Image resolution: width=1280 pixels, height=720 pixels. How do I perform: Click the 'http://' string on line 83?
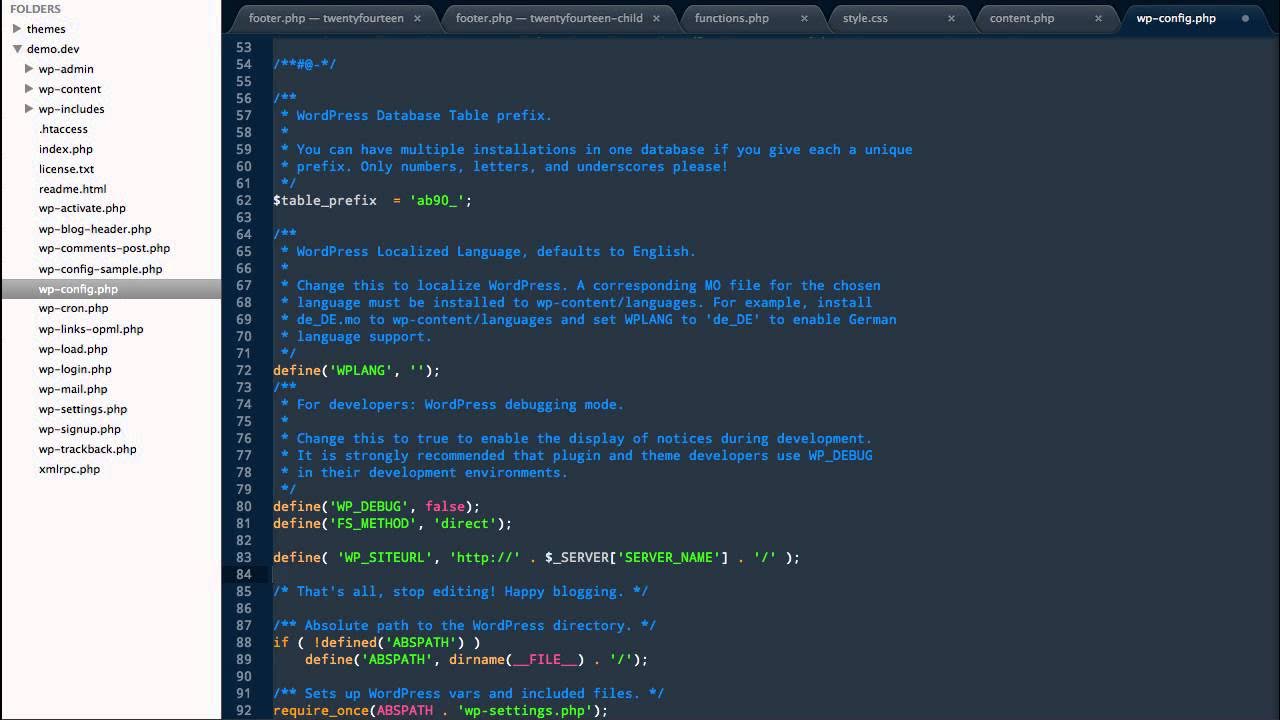pyautogui.click(x=485, y=557)
